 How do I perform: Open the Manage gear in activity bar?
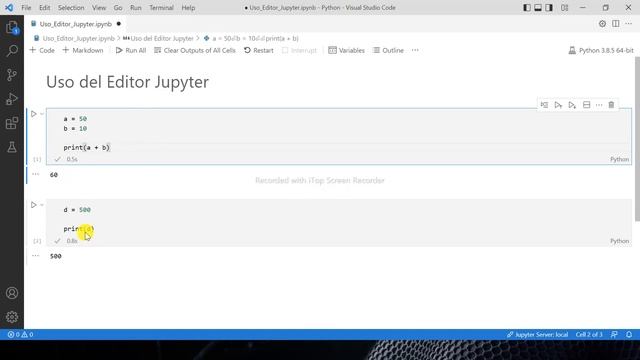click(x=12, y=317)
